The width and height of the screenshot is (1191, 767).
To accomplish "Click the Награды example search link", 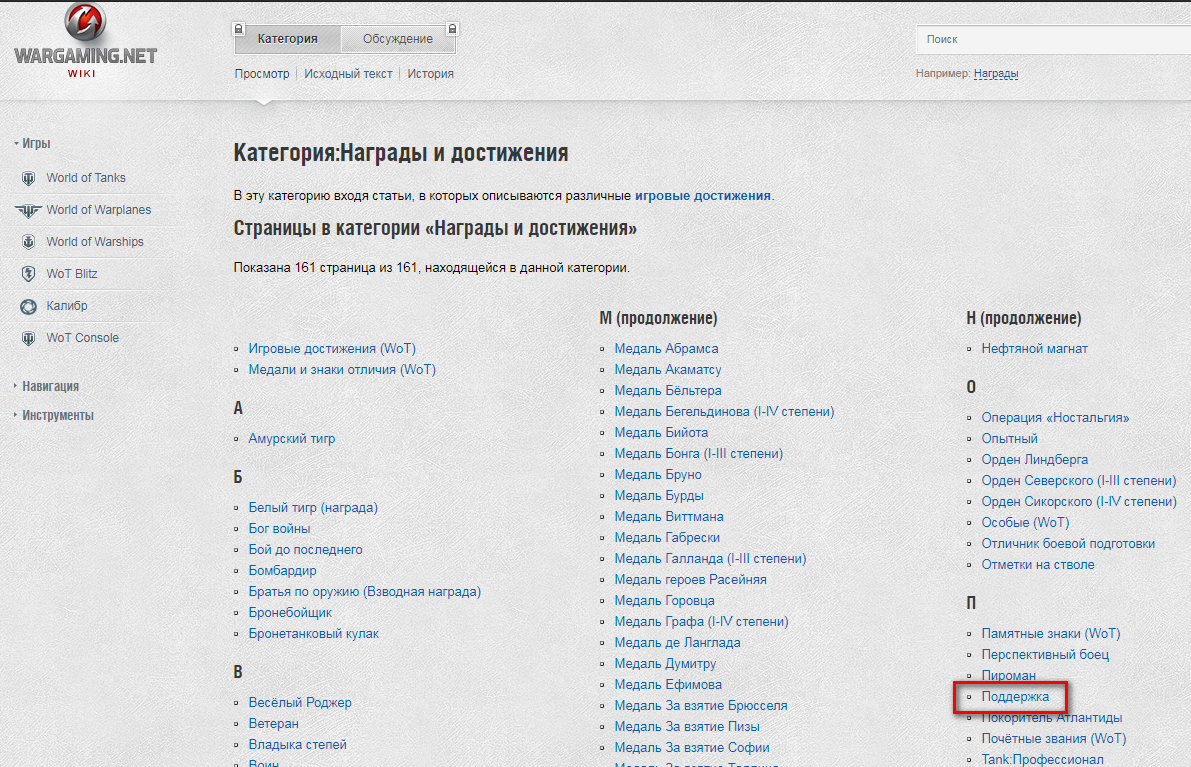I will point(996,74).
